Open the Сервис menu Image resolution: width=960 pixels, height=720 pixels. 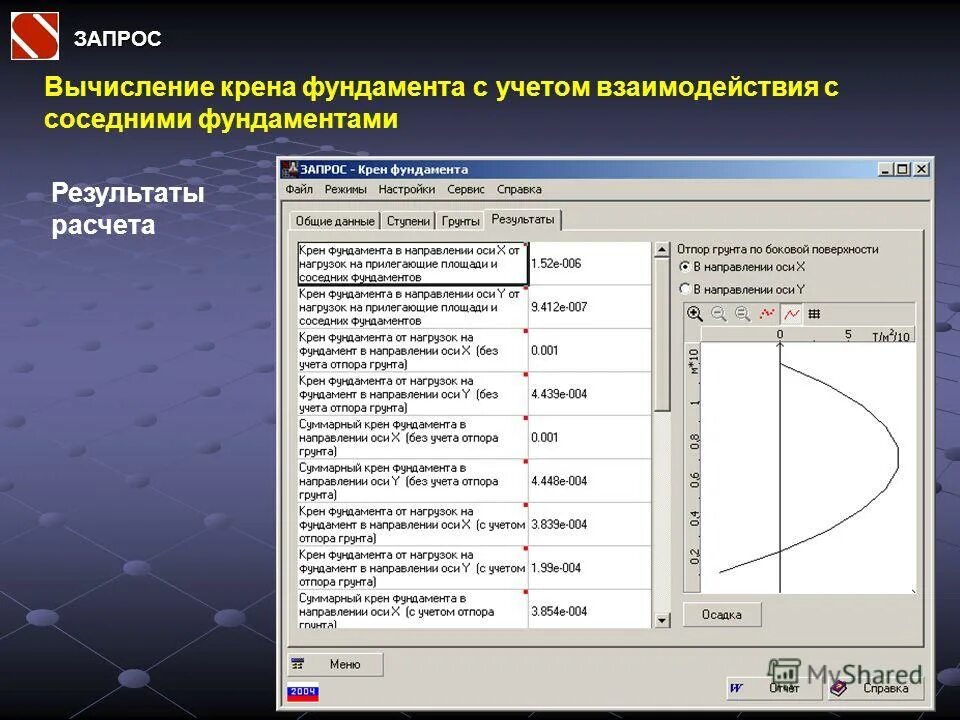tap(465, 189)
